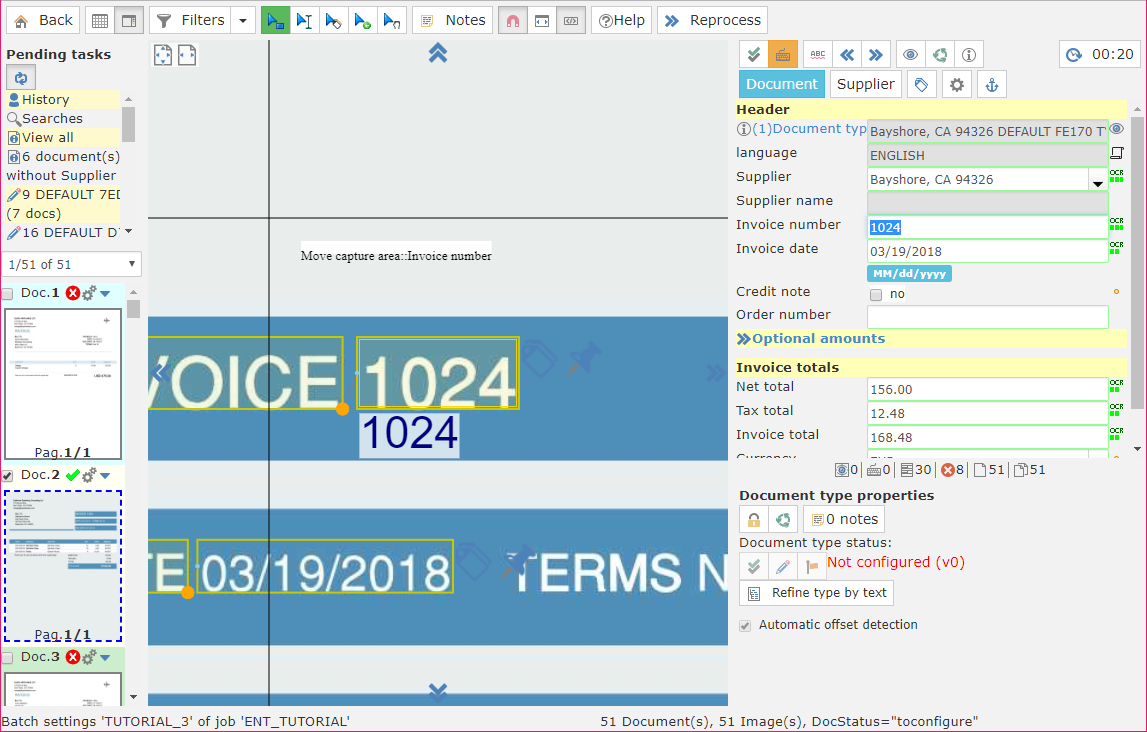The height and width of the screenshot is (732, 1147).
Task: Click the lock icon under Document type properties
Action: 753,519
